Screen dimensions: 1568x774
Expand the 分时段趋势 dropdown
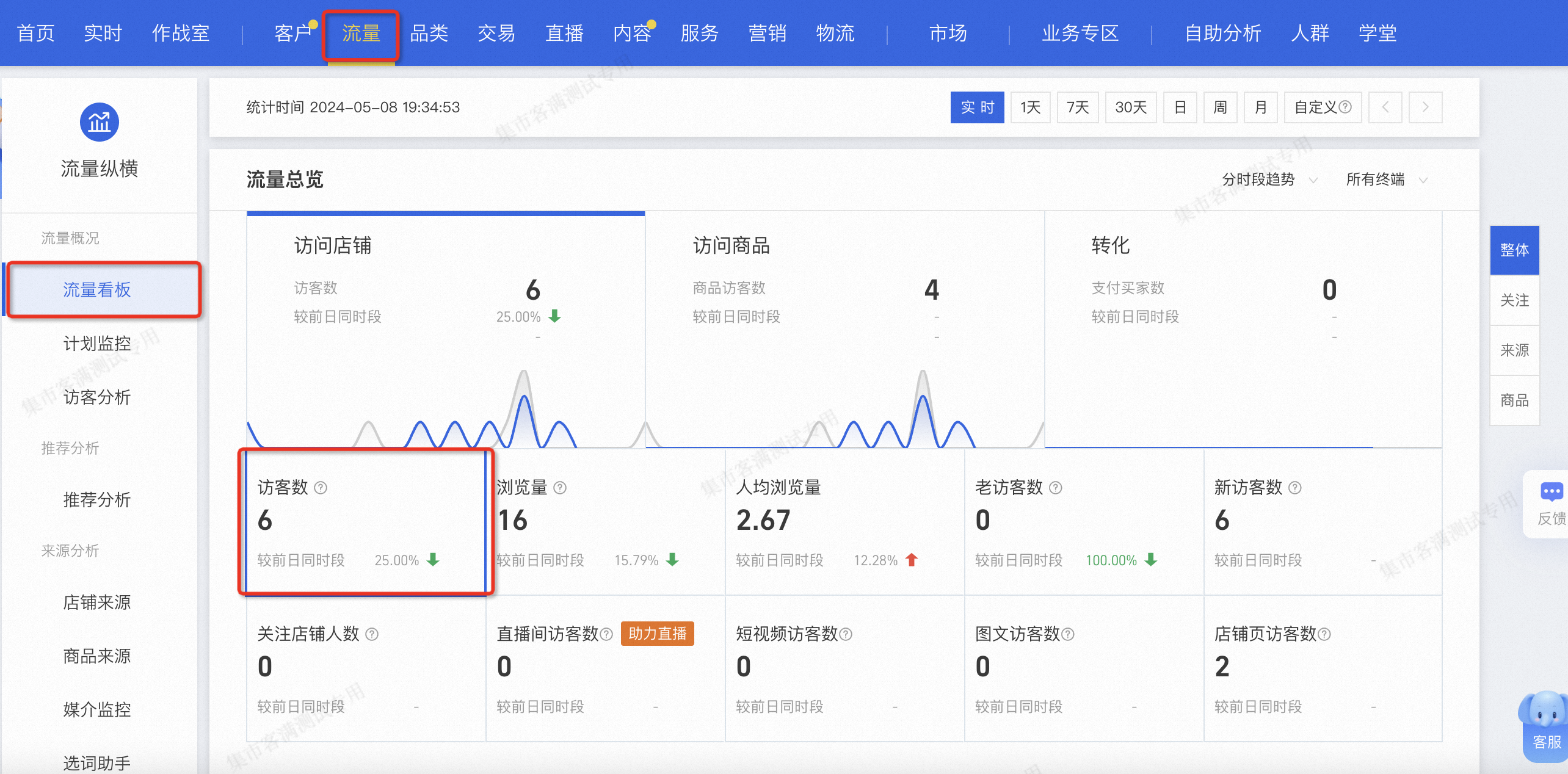1269,179
